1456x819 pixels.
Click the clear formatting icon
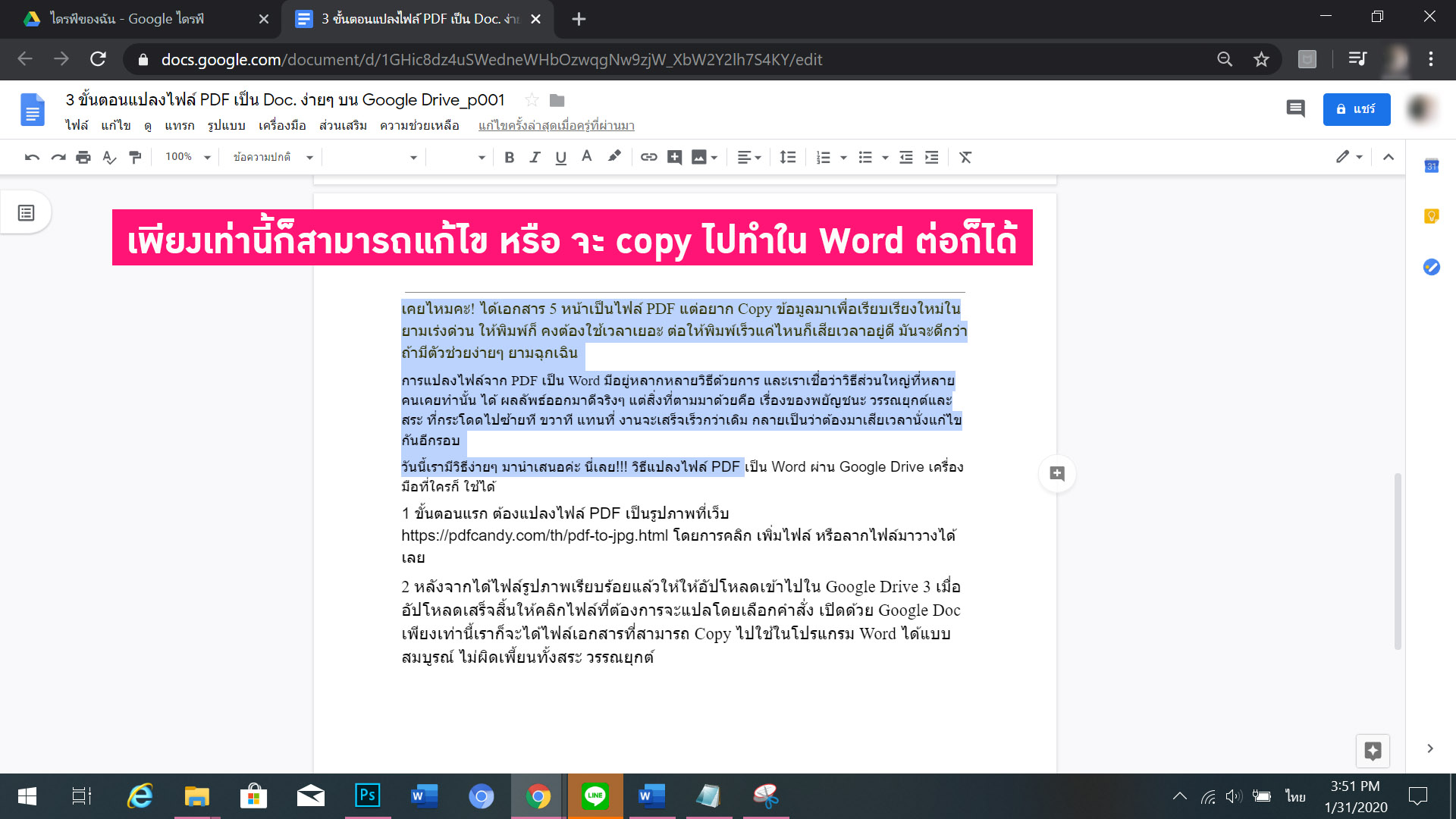(965, 157)
